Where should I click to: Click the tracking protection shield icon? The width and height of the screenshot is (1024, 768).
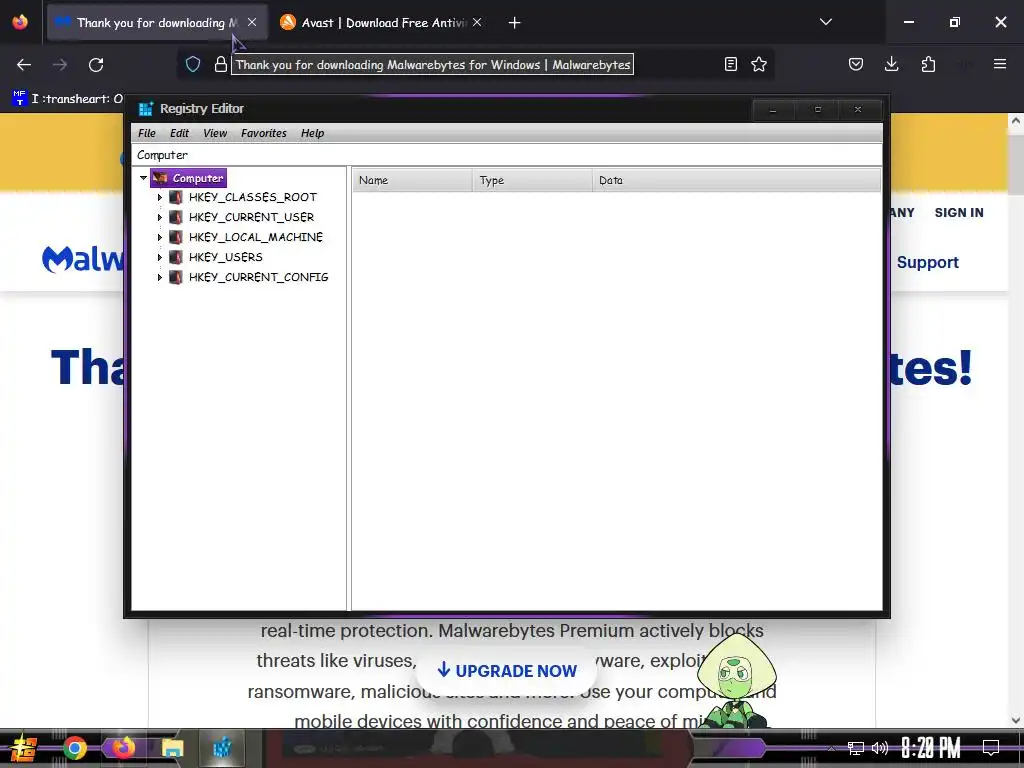193,64
